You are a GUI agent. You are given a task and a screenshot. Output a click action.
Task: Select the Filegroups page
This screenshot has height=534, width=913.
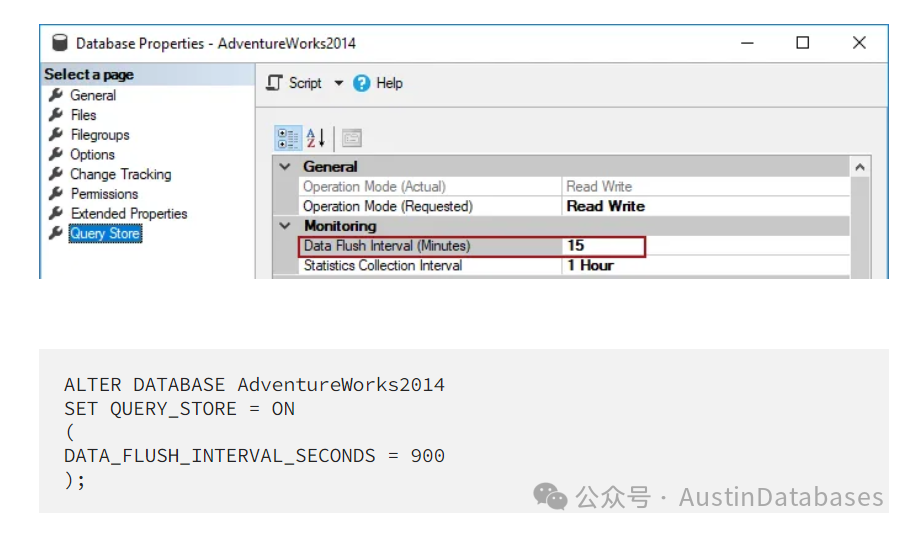pos(100,135)
